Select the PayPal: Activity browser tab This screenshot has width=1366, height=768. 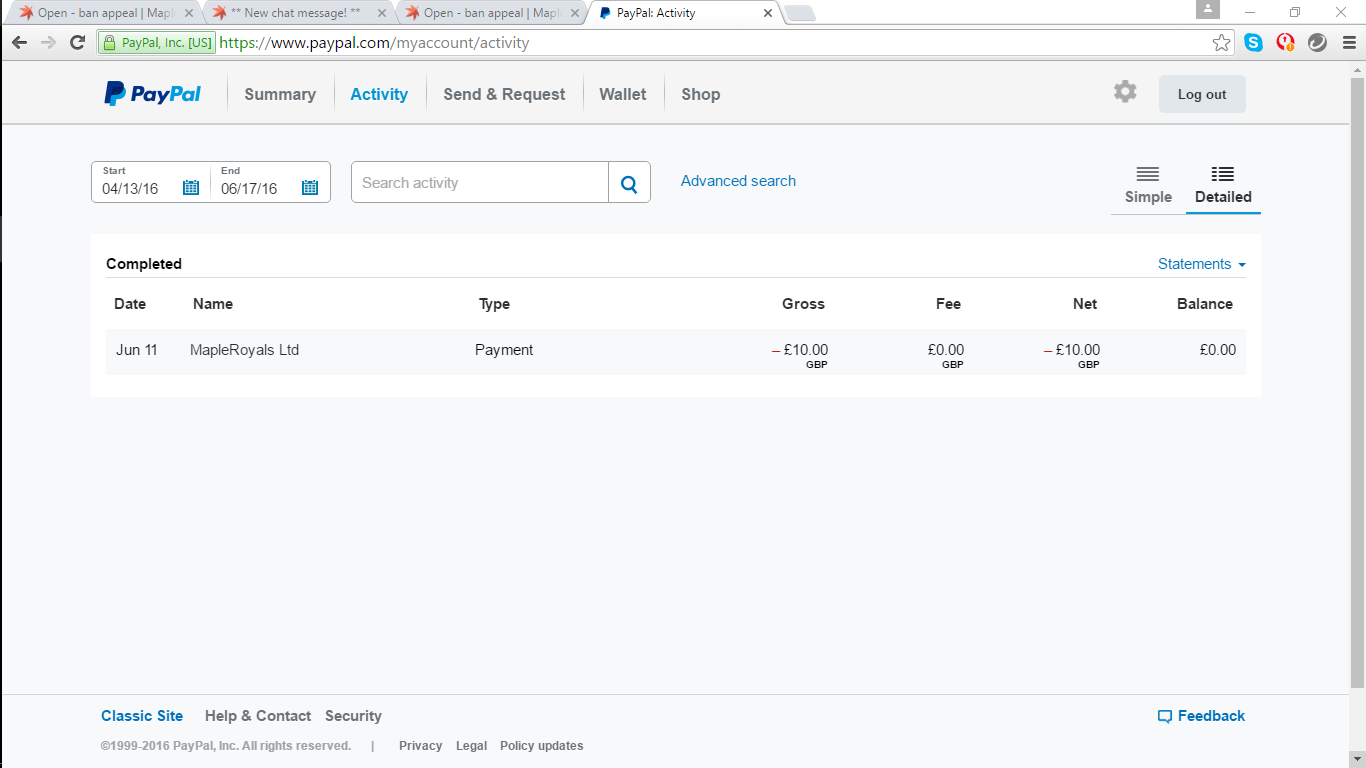[x=685, y=14]
